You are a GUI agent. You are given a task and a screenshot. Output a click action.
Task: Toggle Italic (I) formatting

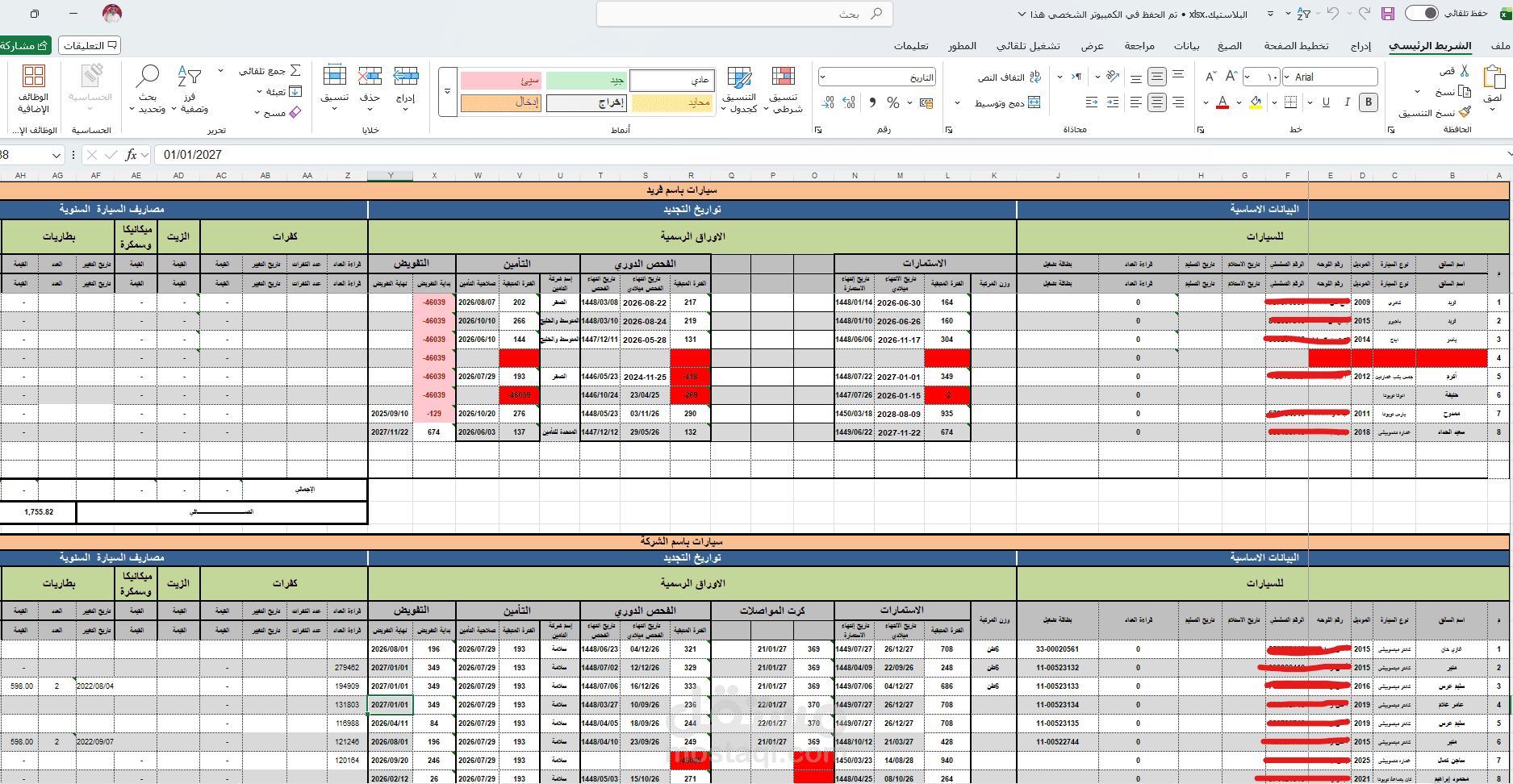click(1347, 102)
